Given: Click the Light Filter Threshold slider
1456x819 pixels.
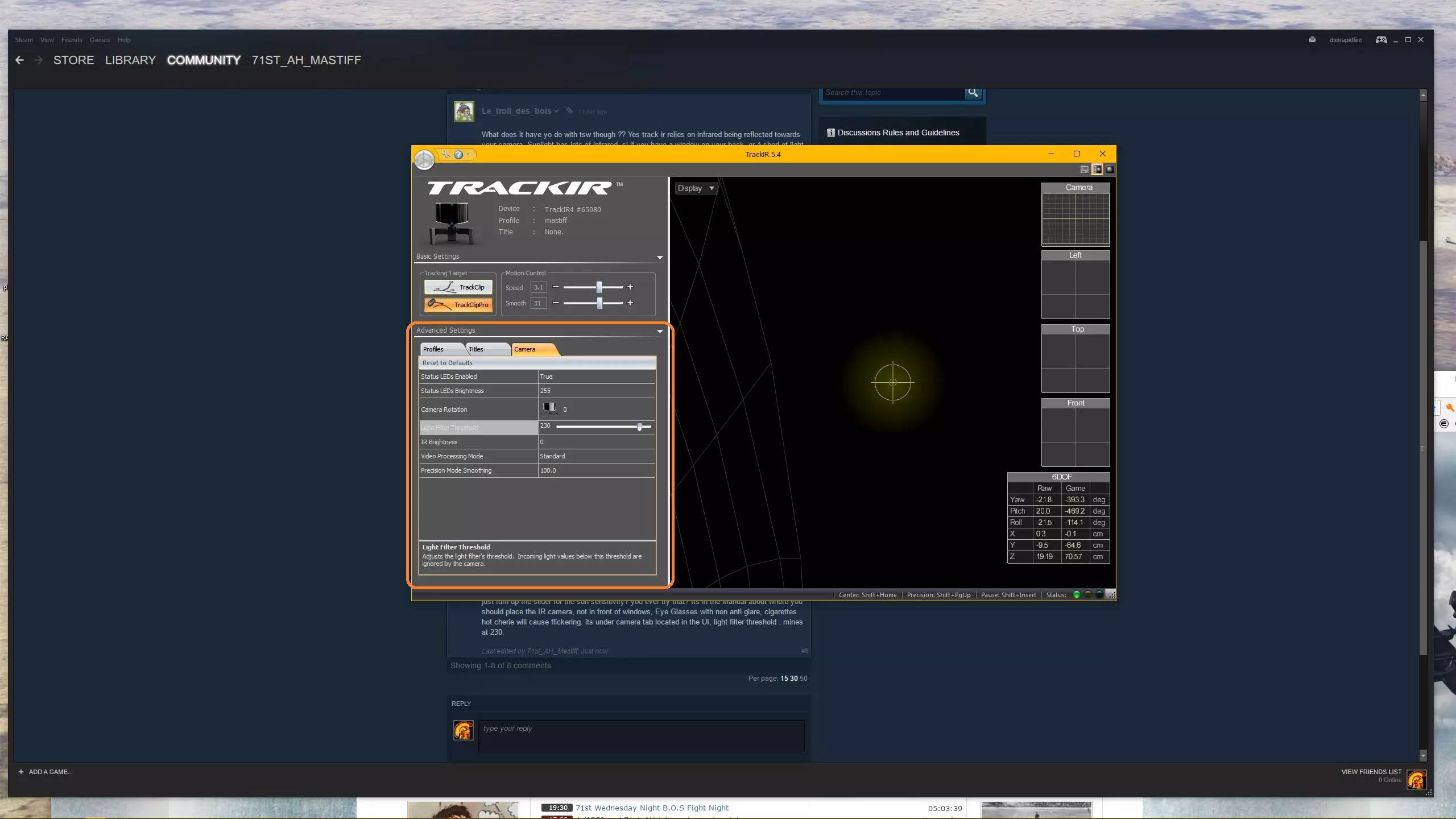Looking at the screenshot, I should pyautogui.click(x=603, y=427).
